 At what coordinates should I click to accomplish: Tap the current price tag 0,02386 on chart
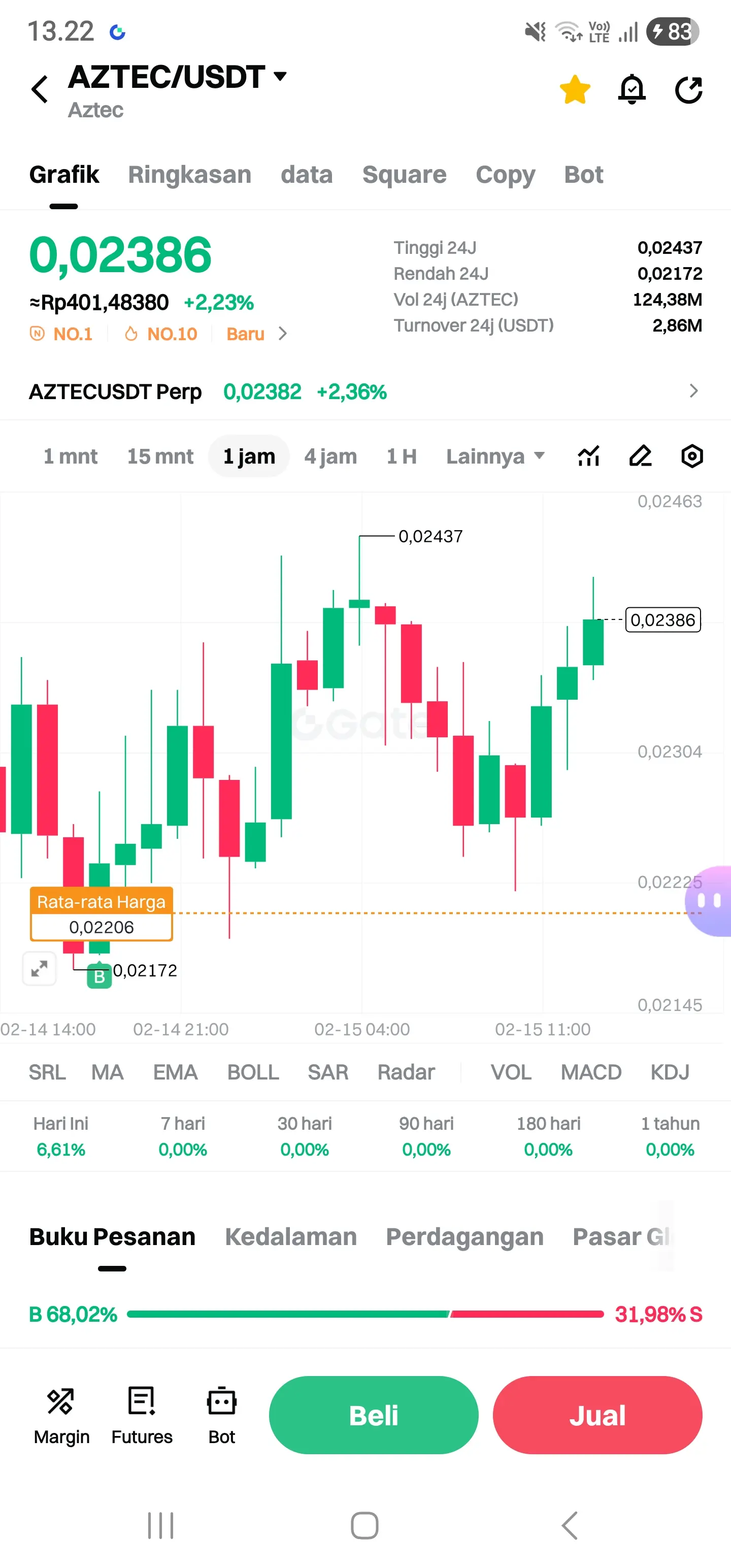663,619
